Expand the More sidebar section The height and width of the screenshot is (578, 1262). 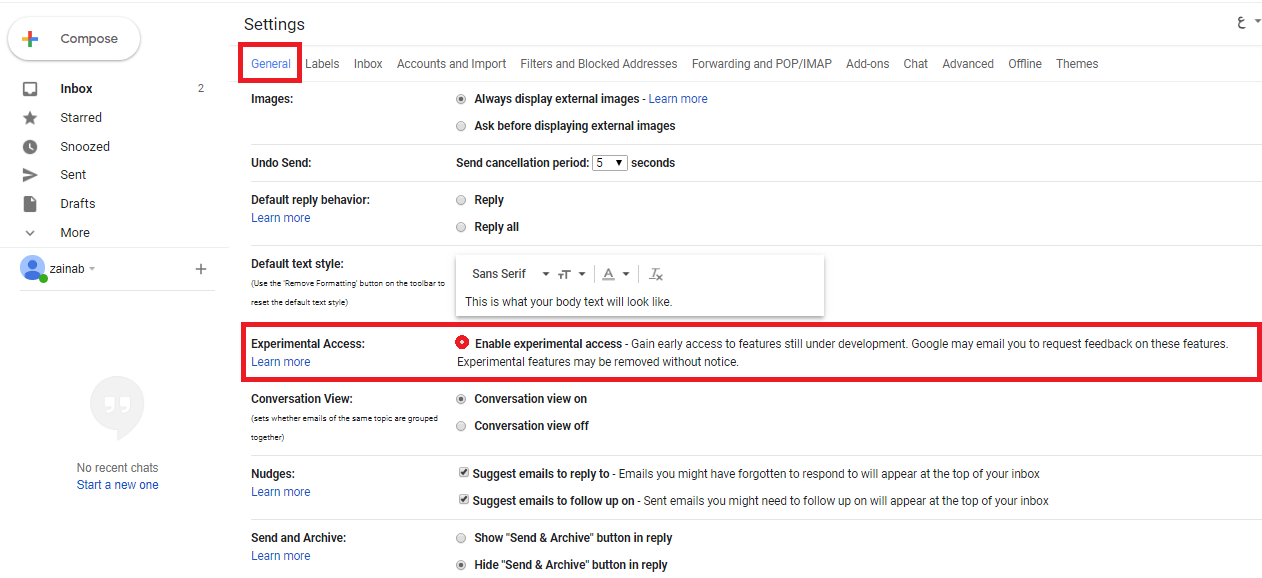pyautogui.click(x=75, y=233)
